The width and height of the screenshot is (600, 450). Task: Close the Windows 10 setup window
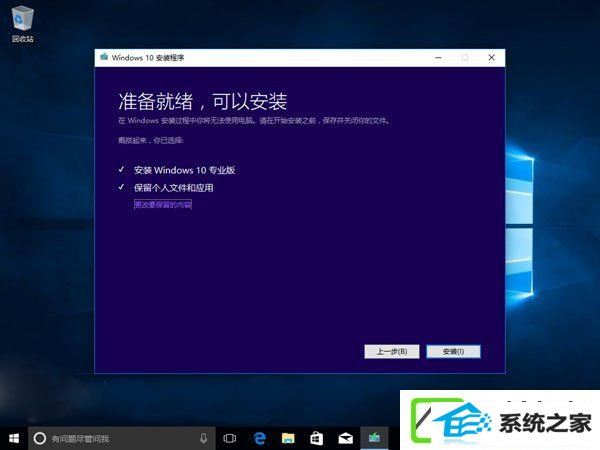pyautogui.click(x=492, y=58)
